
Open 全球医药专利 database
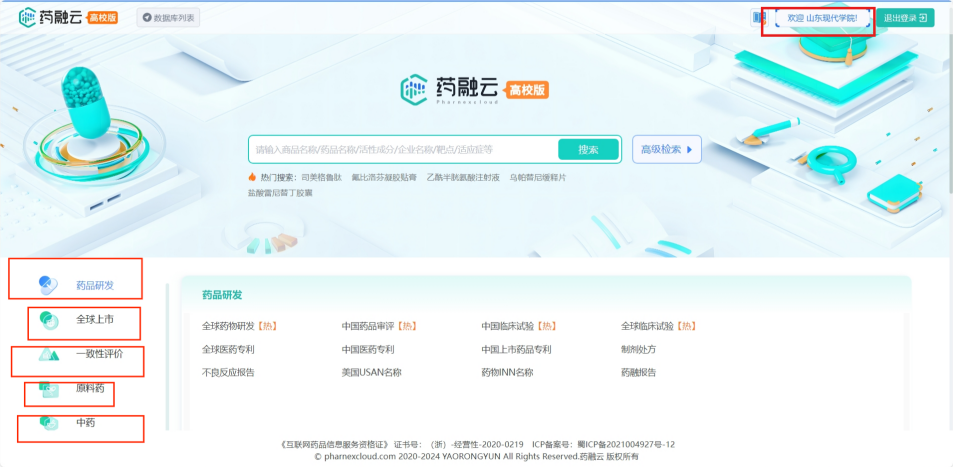[228, 350]
